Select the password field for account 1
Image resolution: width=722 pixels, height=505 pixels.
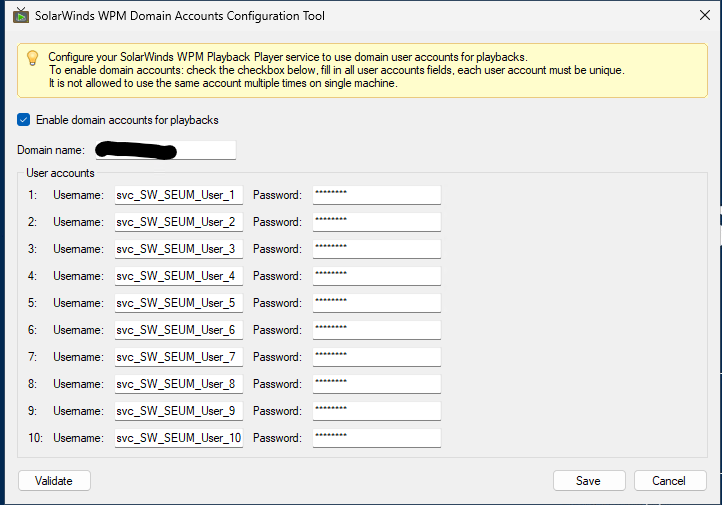[376, 195]
